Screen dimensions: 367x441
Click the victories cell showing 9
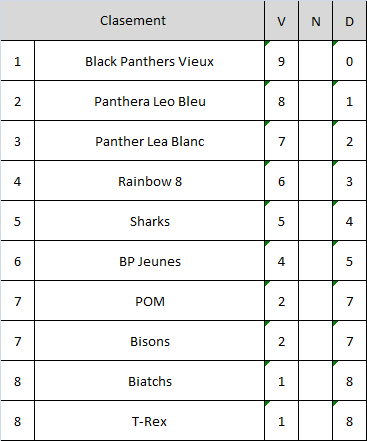281,61
